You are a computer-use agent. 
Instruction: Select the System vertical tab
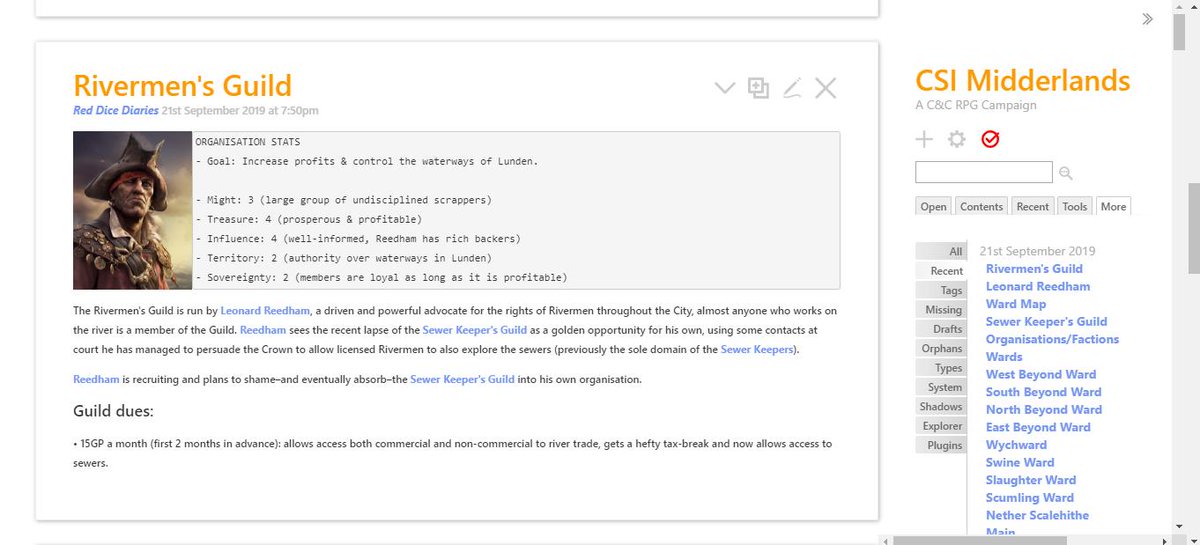(941, 387)
